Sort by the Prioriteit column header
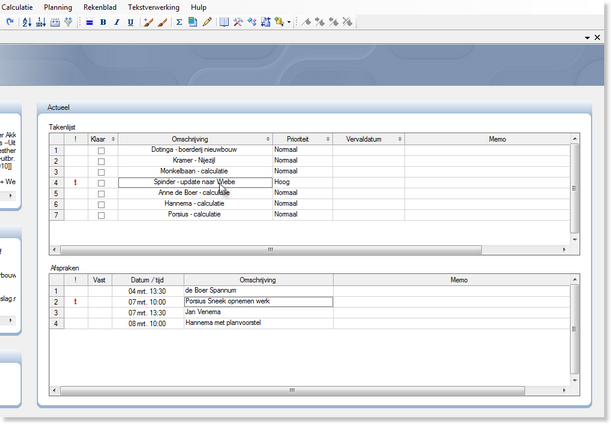Viewport: 611px width, 424px height. [302, 139]
